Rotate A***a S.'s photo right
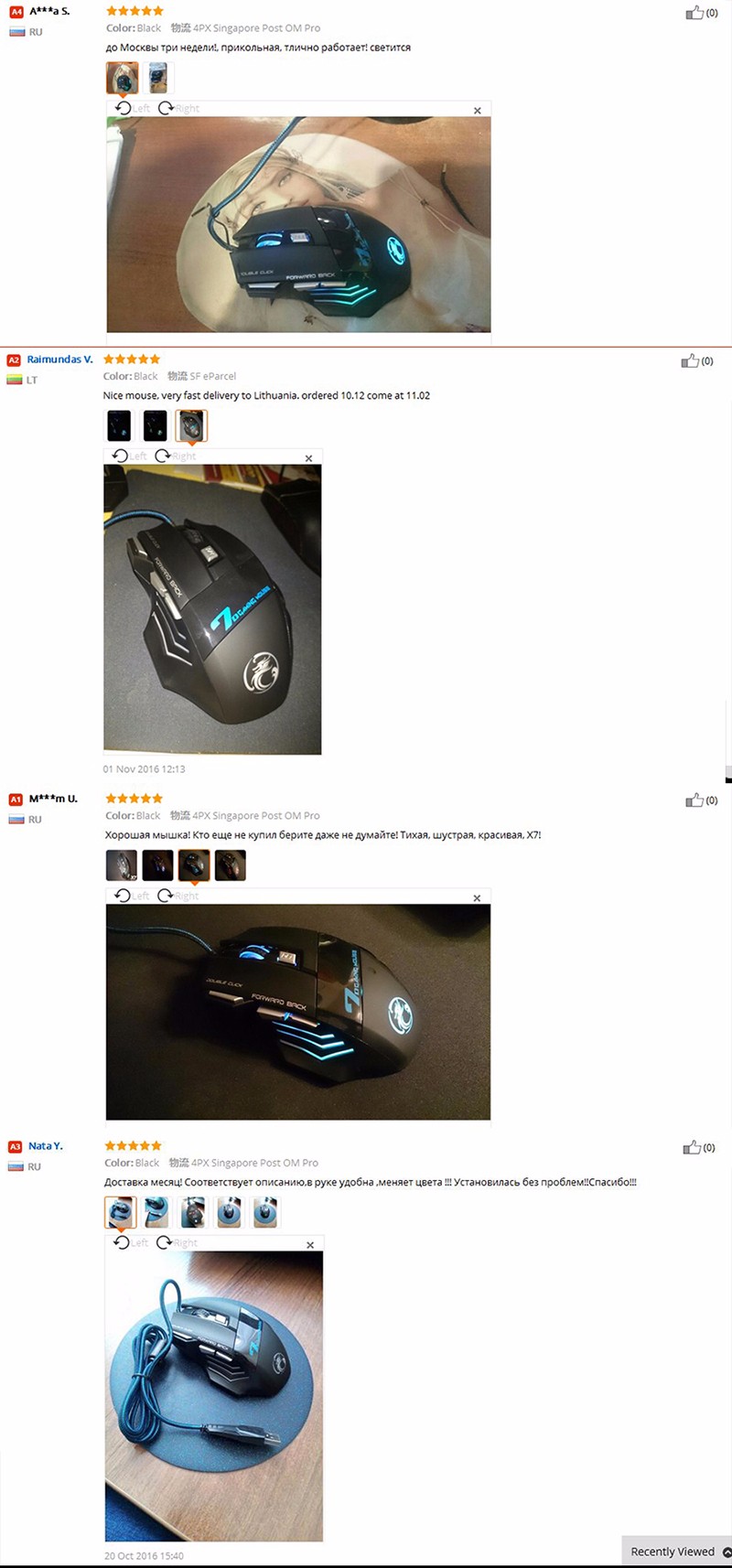Screen dimensions: 732x1568 click(178, 108)
